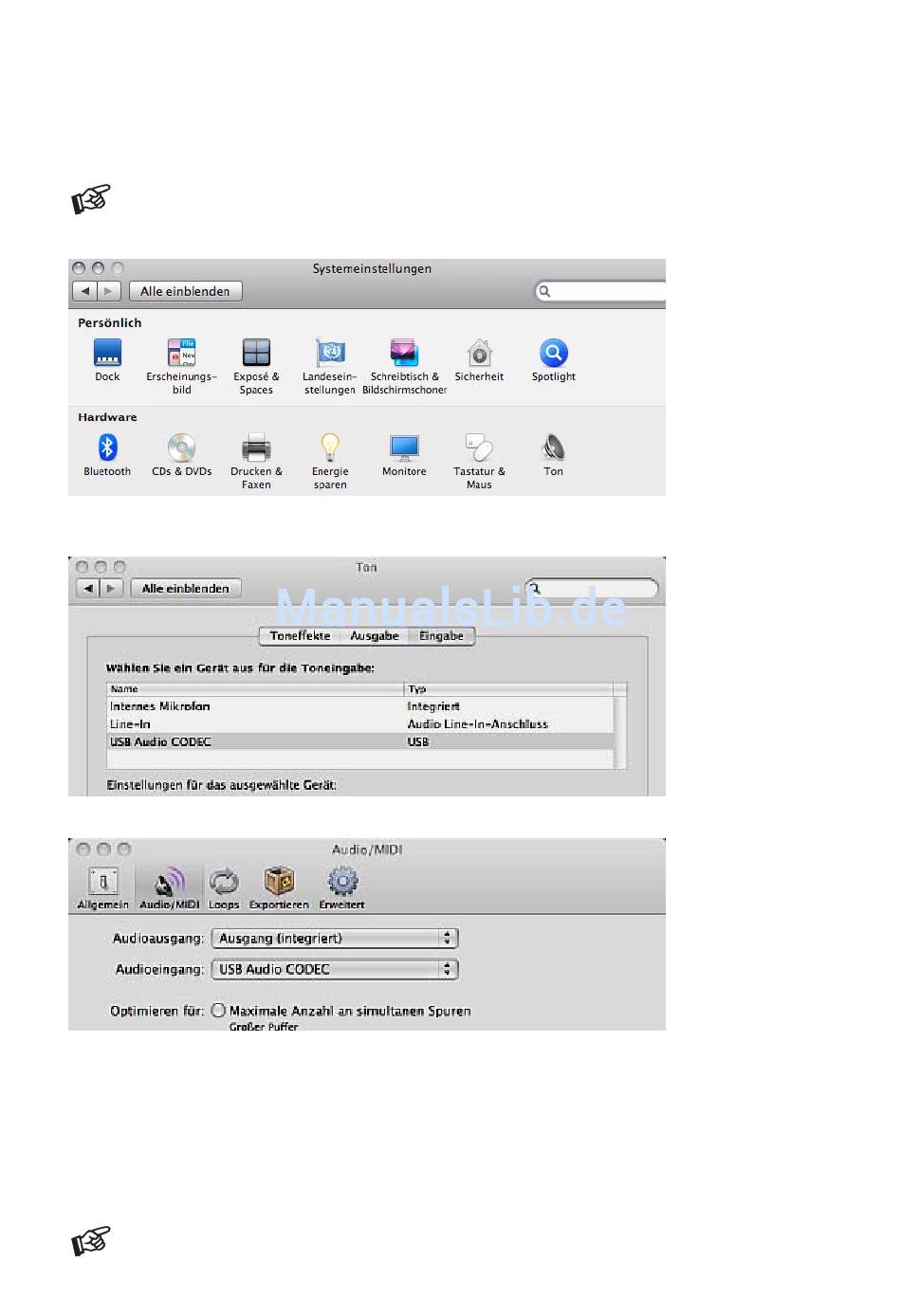
Task: Click Alle einblenden in Ton window
Action: (185, 589)
